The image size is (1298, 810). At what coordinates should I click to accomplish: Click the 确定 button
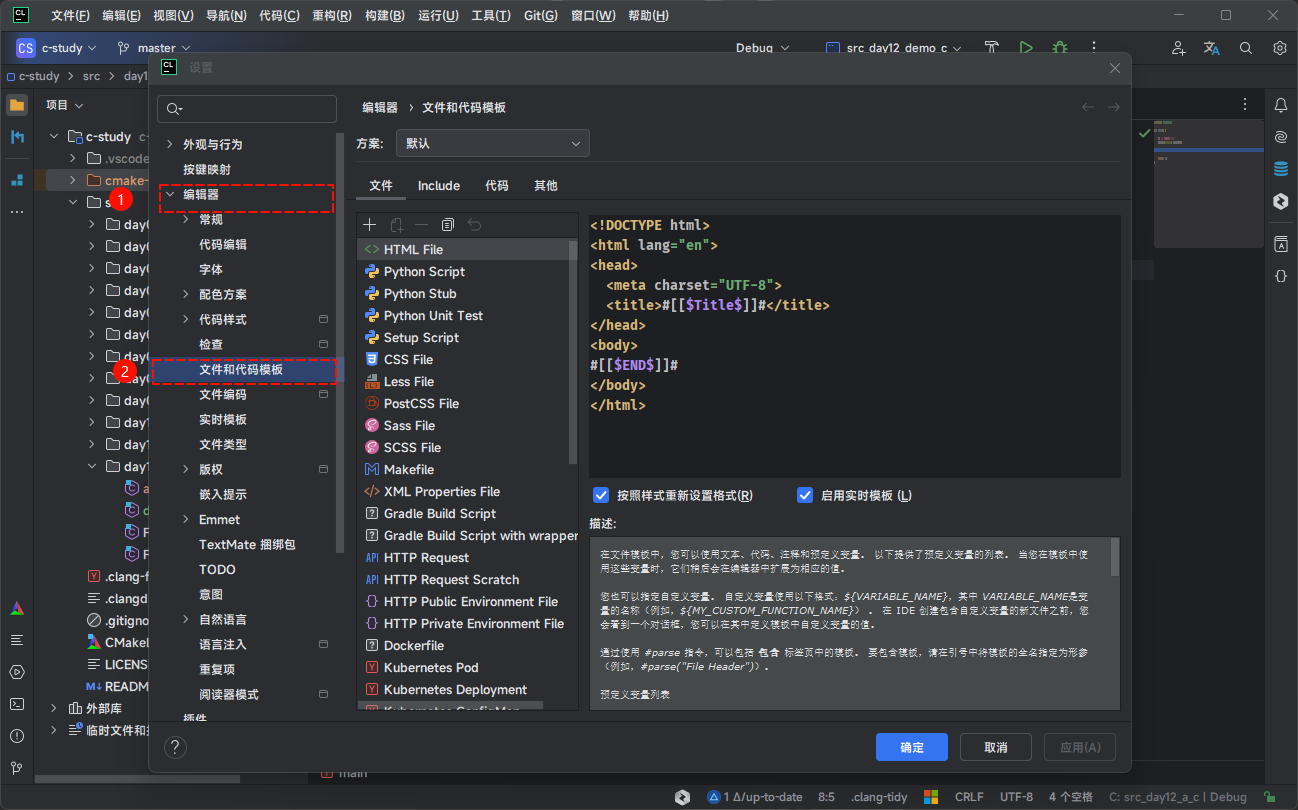pos(911,747)
